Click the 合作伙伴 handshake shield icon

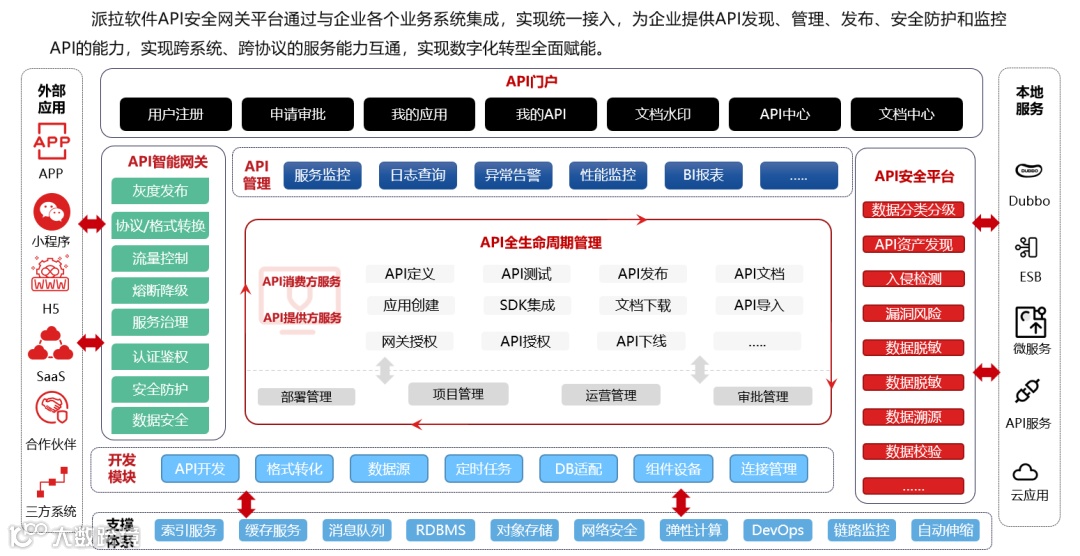pos(52,409)
